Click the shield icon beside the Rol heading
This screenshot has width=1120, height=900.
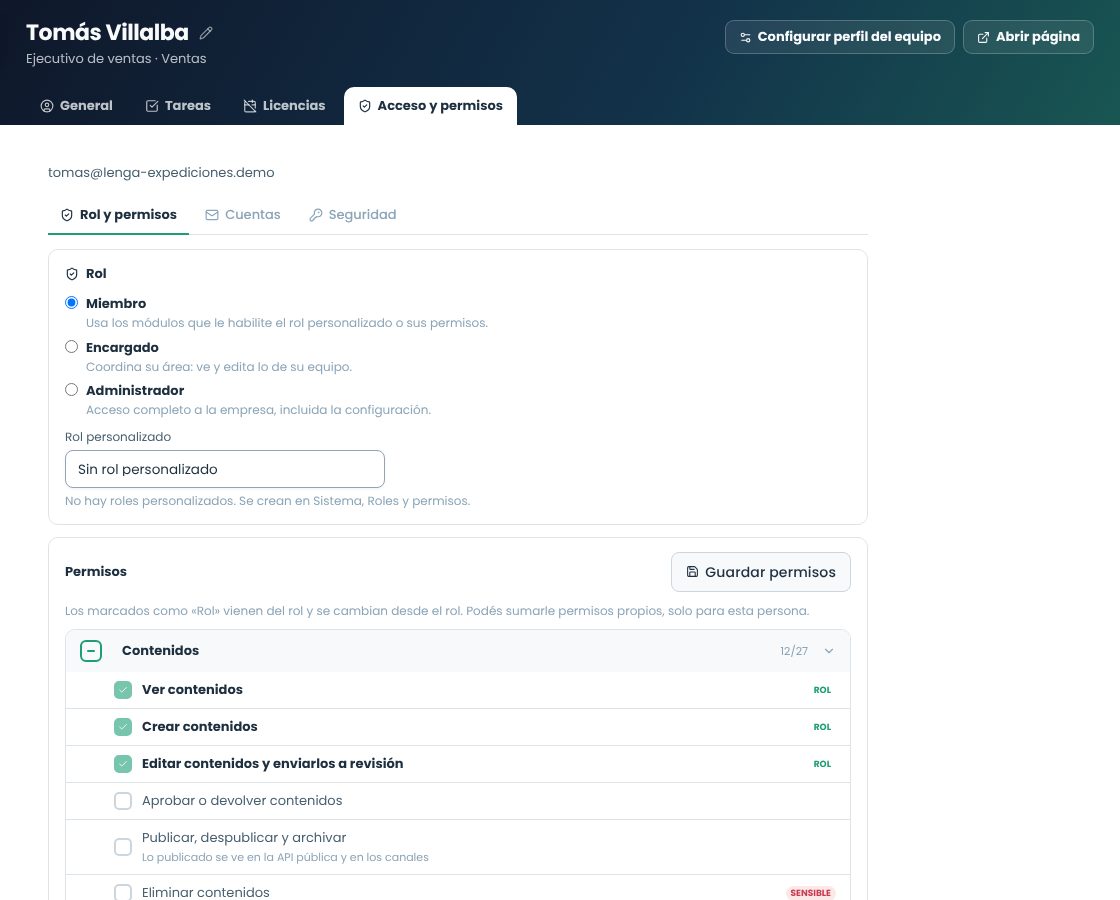(x=71, y=274)
